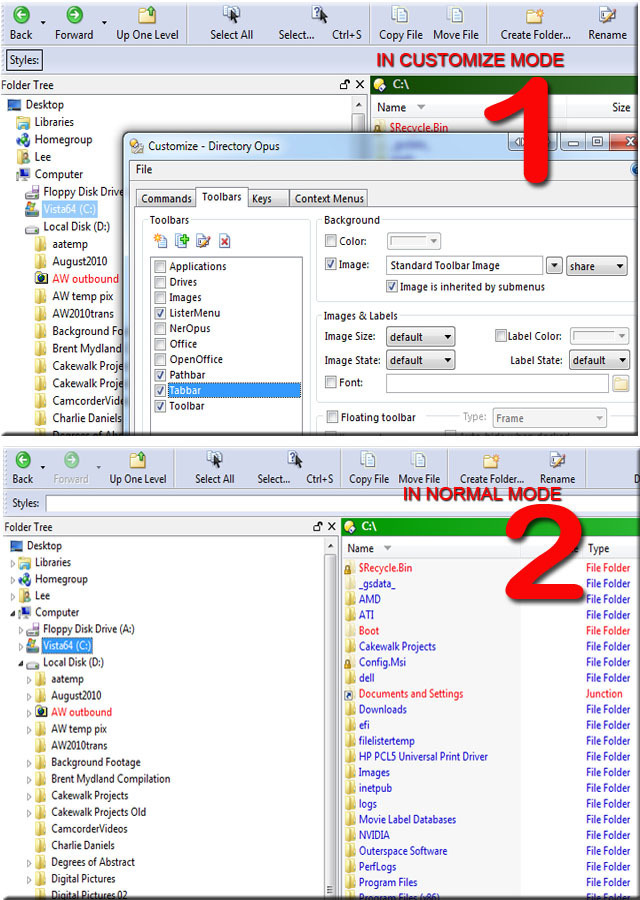Open the Image Size dropdown
This screenshot has width=640, height=900.
pyautogui.click(x=420, y=337)
